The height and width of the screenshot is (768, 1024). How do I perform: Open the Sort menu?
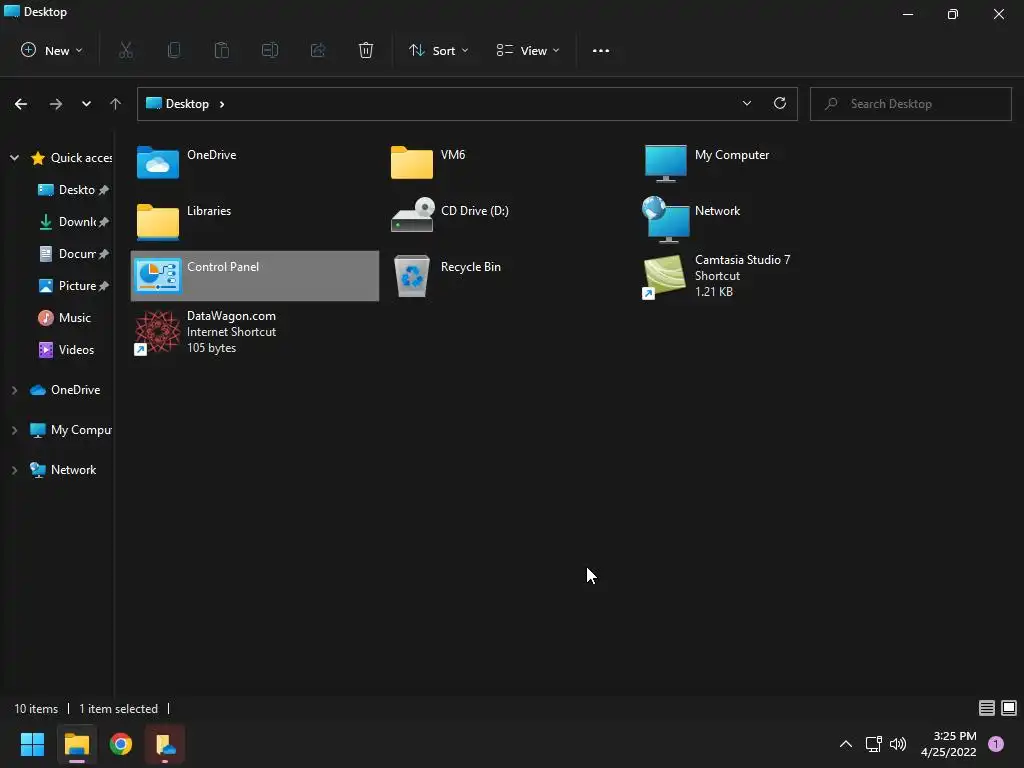[438, 50]
